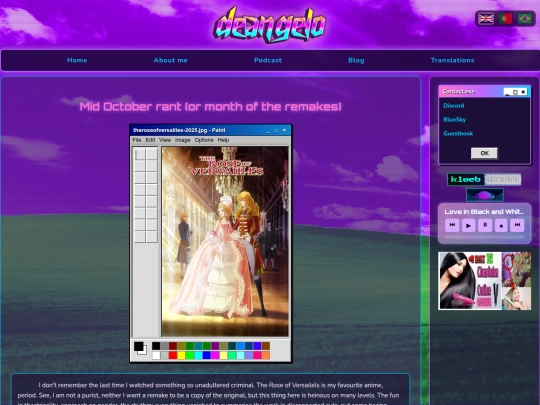The image size is (540, 405).
Task: Click the deangelo logo at the top
Action: tap(269, 24)
